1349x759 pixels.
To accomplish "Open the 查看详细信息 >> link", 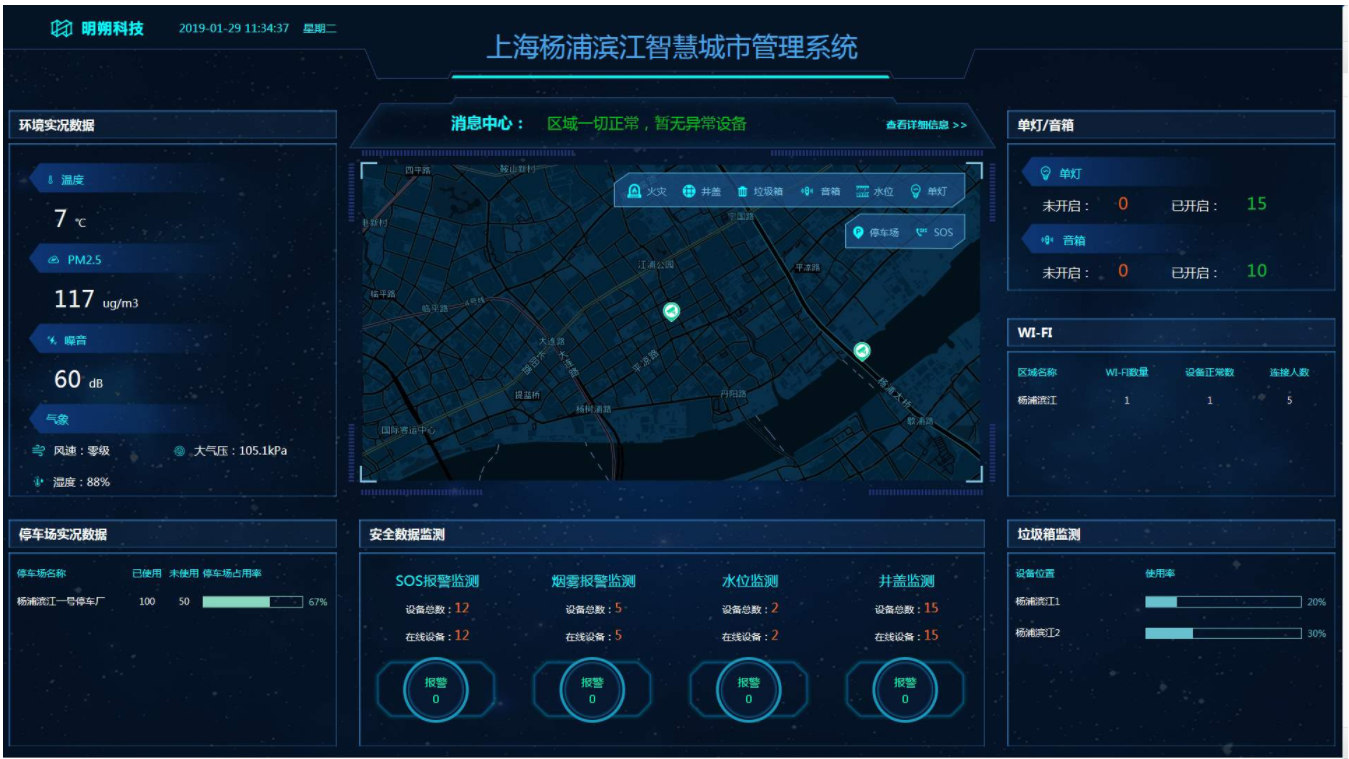I will [926, 125].
